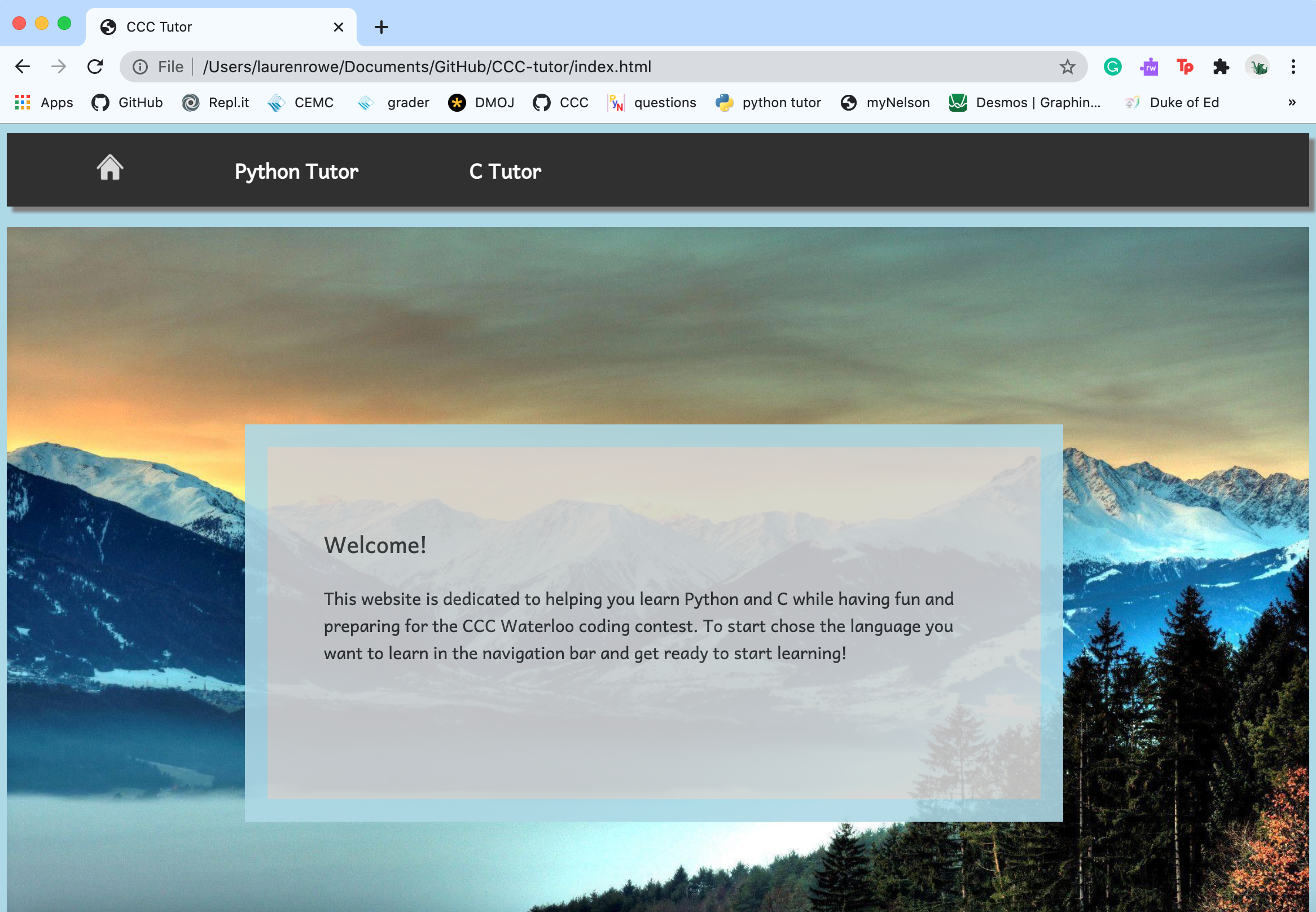Open the Grammarly extension icon

(x=1112, y=67)
